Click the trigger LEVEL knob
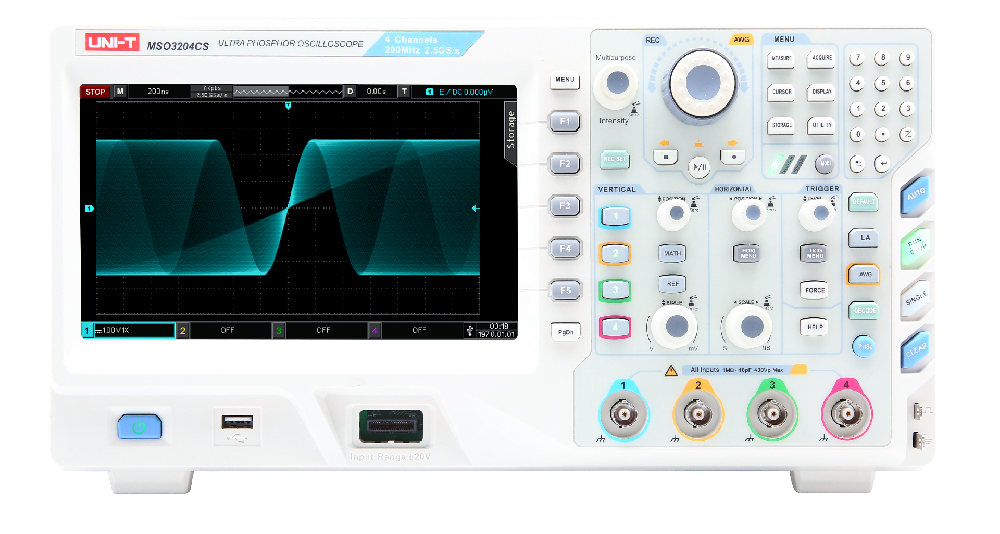This screenshot has height=534, width=1000. (x=817, y=214)
